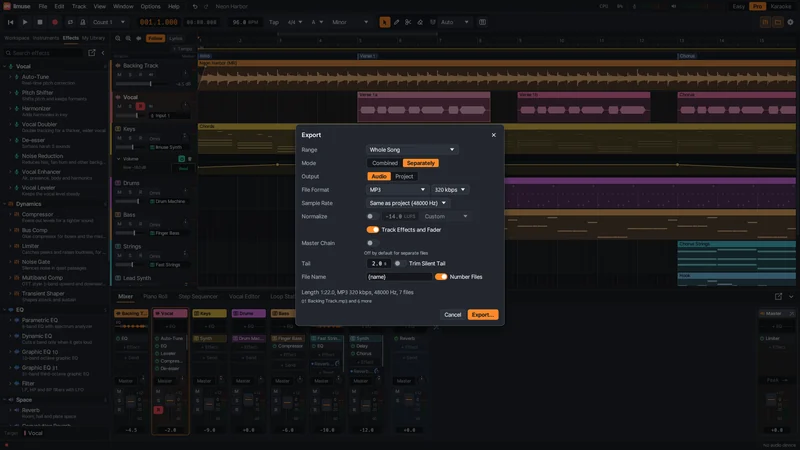This screenshot has height=450, width=800.
Task: Open the Instruments browser tab
Action: click(x=46, y=38)
